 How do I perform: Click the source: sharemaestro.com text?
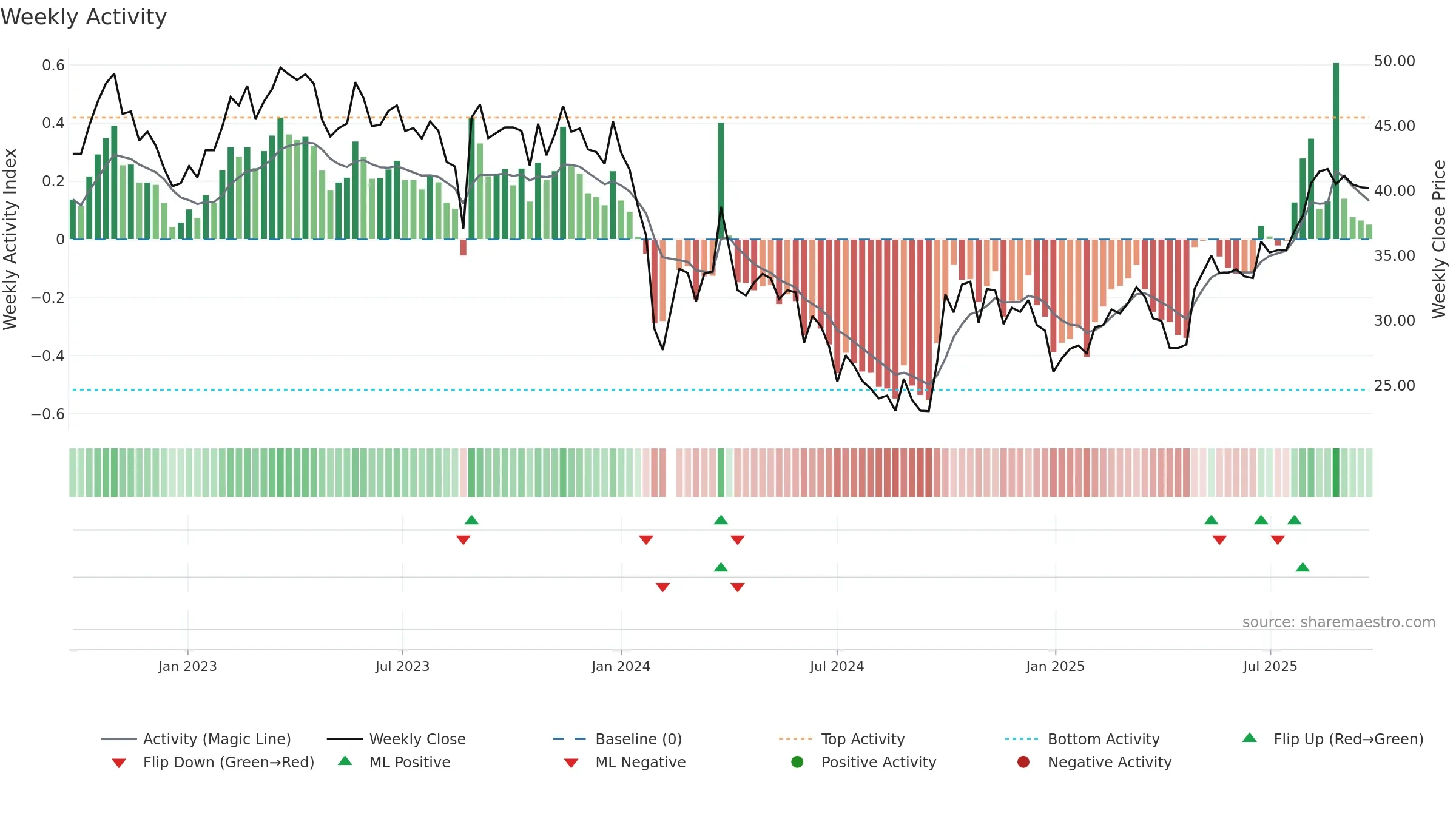click(1339, 622)
